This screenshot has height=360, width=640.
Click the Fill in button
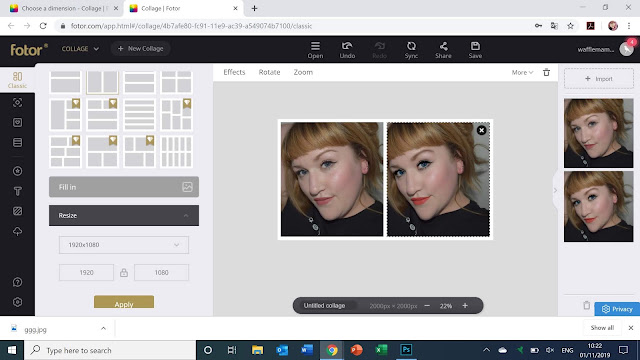coord(124,187)
